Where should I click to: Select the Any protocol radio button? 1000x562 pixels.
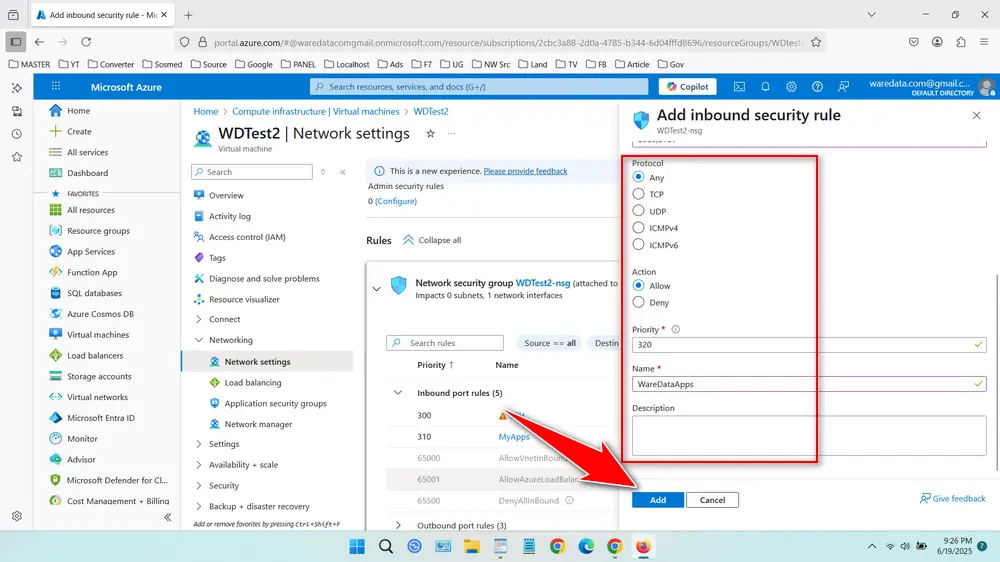click(x=638, y=177)
